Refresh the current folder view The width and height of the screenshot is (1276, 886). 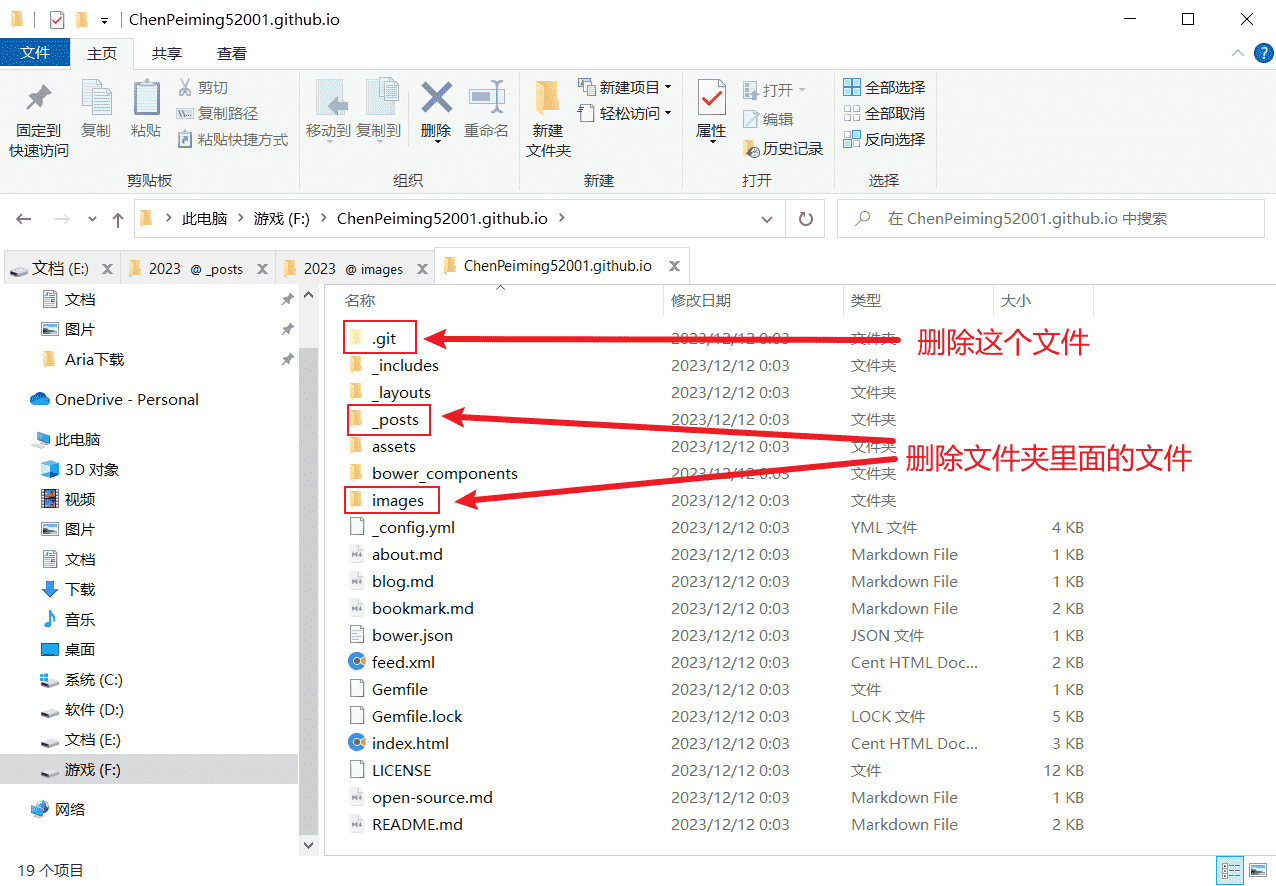click(x=806, y=219)
